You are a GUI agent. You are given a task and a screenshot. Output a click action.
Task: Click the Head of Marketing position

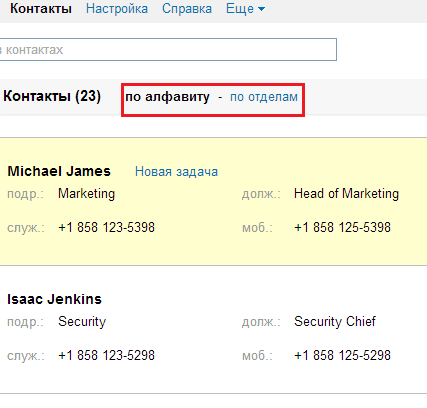click(346, 194)
